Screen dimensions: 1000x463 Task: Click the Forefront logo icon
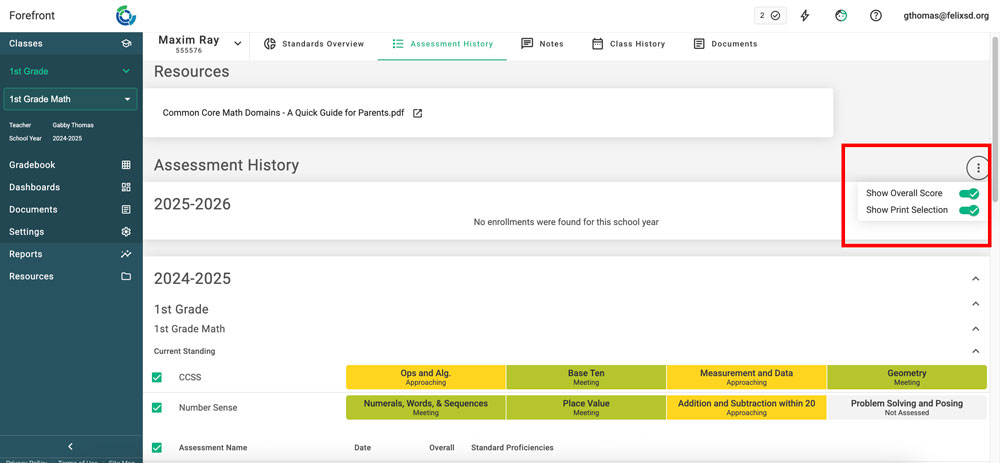click(126, 16)
